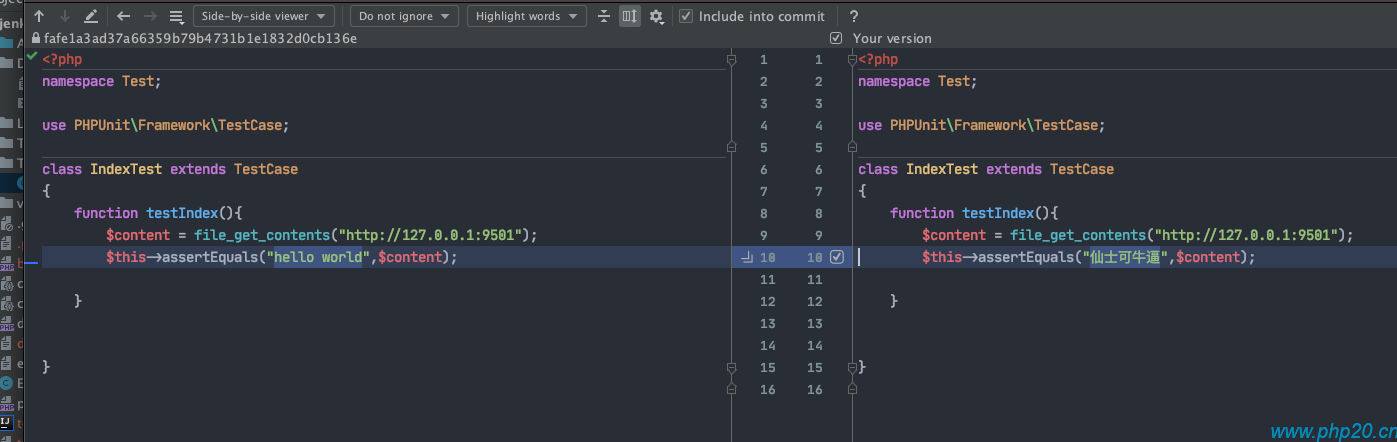
Task: Click 'class IndexTest extends TestCase' in right pane
Action: [x=986, y=169]
